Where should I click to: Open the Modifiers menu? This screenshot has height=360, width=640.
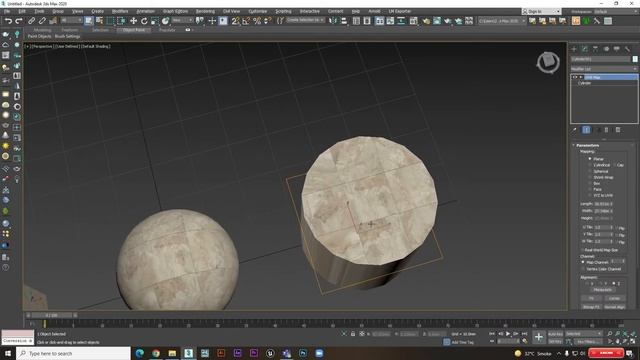click(x=120, y=11)
